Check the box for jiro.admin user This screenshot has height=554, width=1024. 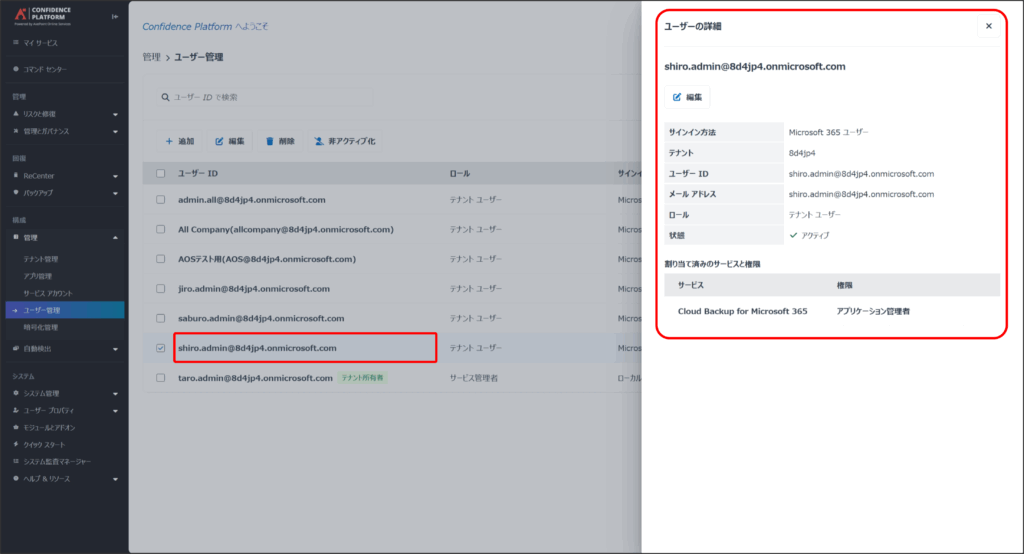(161, 289)
